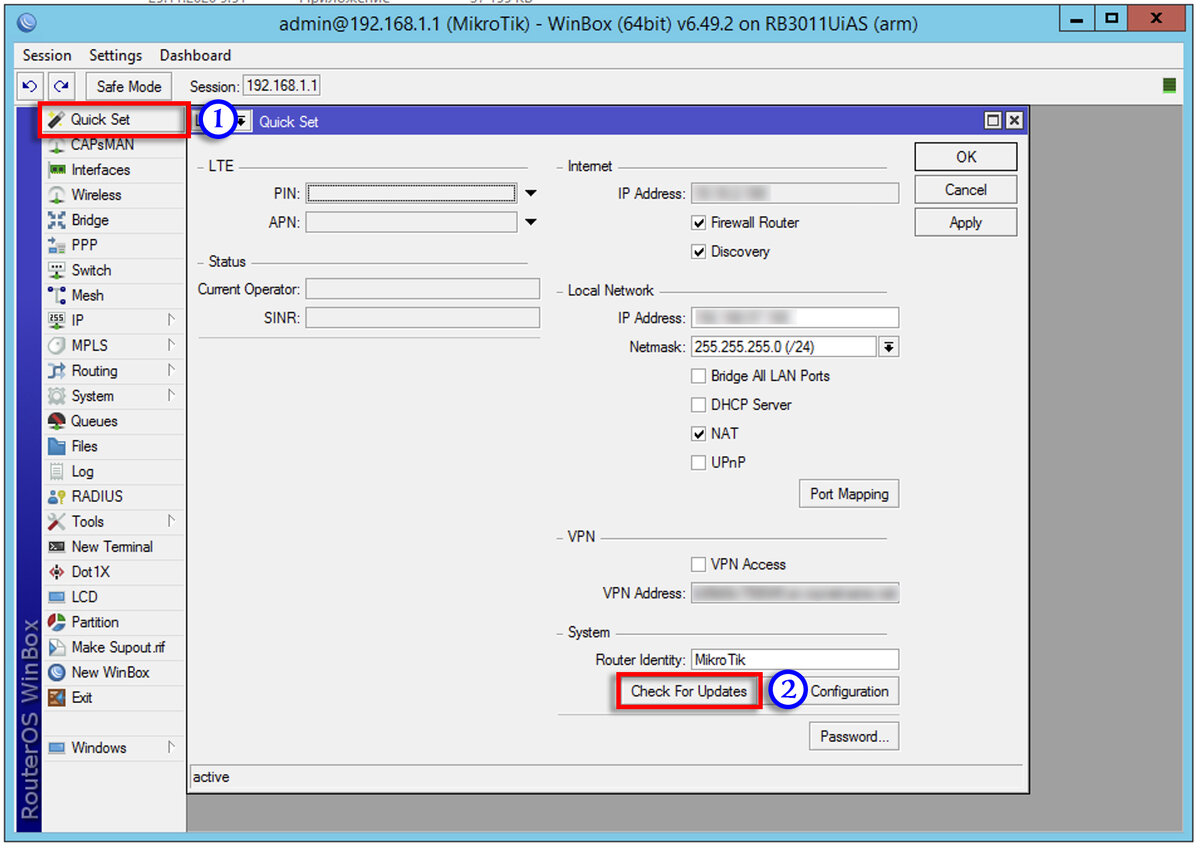Open PPP menu entry
1200x850 pixels.
coord(84,245)
